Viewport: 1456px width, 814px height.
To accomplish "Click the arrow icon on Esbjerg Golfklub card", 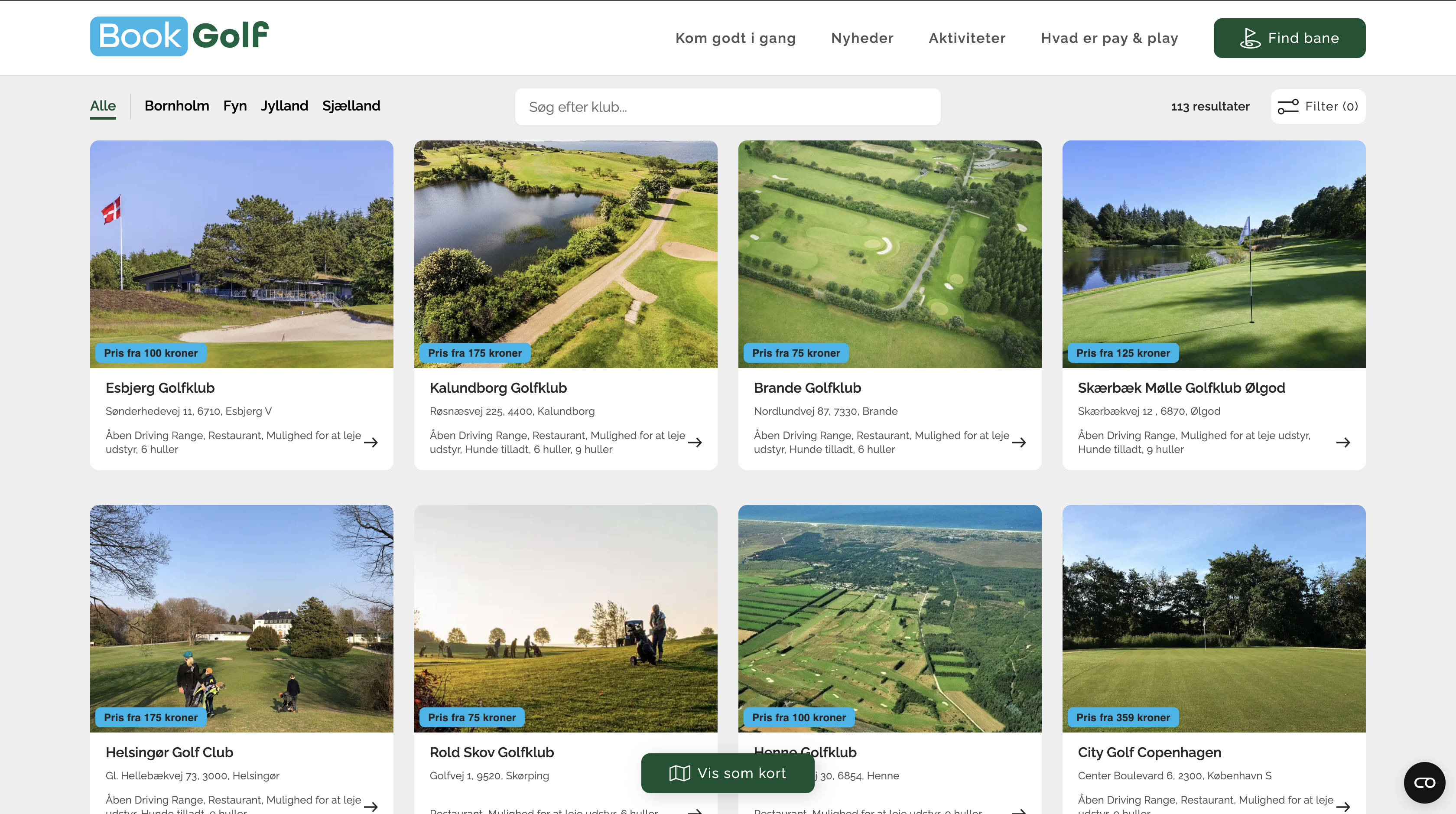I will point(371,442).
